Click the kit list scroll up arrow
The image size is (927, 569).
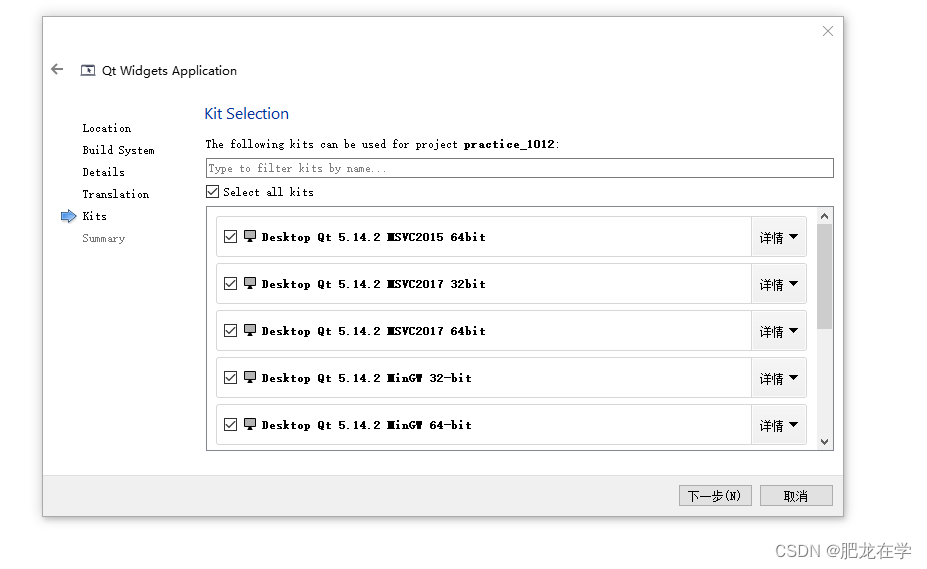coord(825,216)
